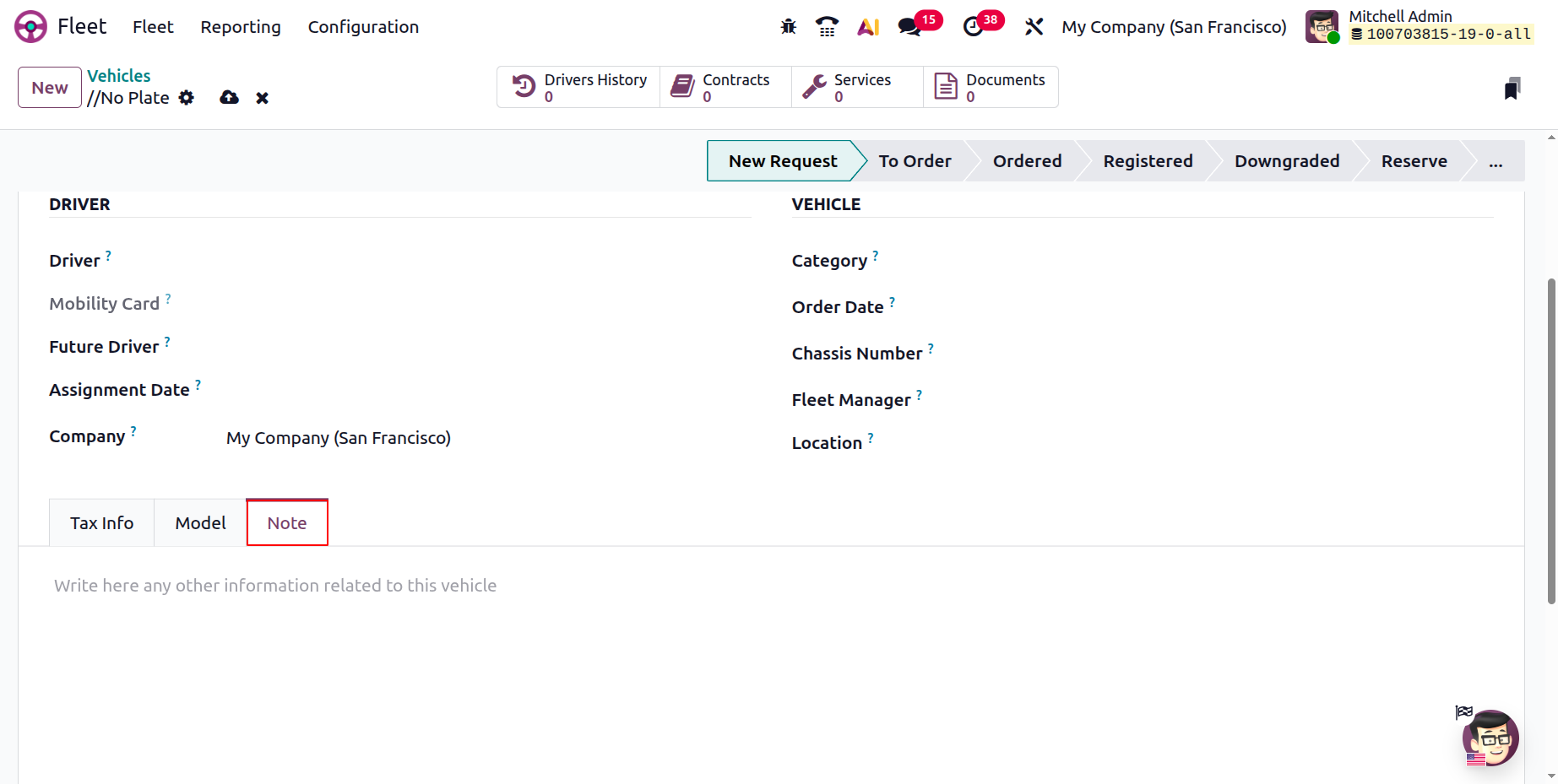
Task: Set status to Registered
Action: point(1148,161)
